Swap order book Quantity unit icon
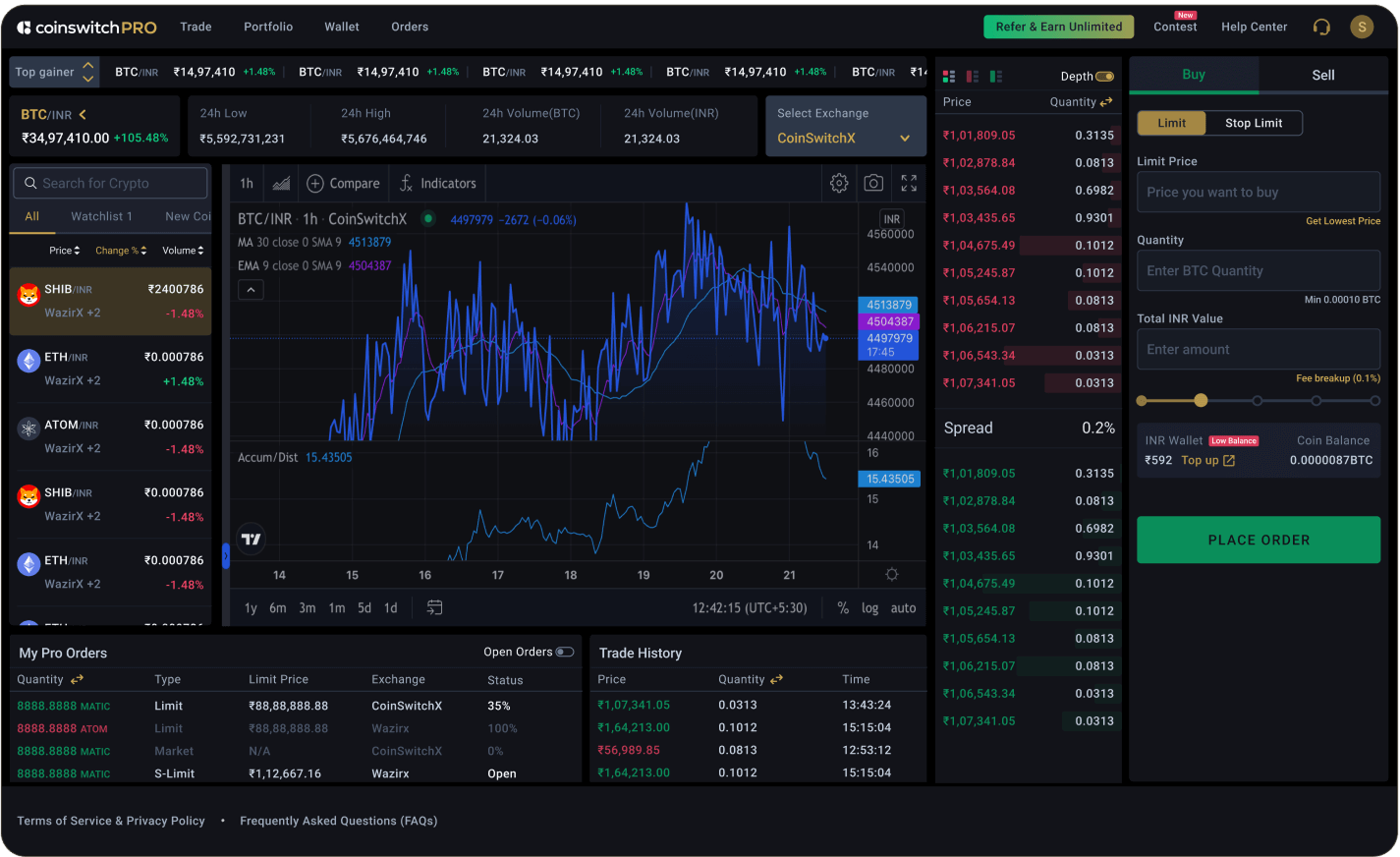This screenshot has width=1400, height=857. pyautogui.click(x=1106, y=102)
